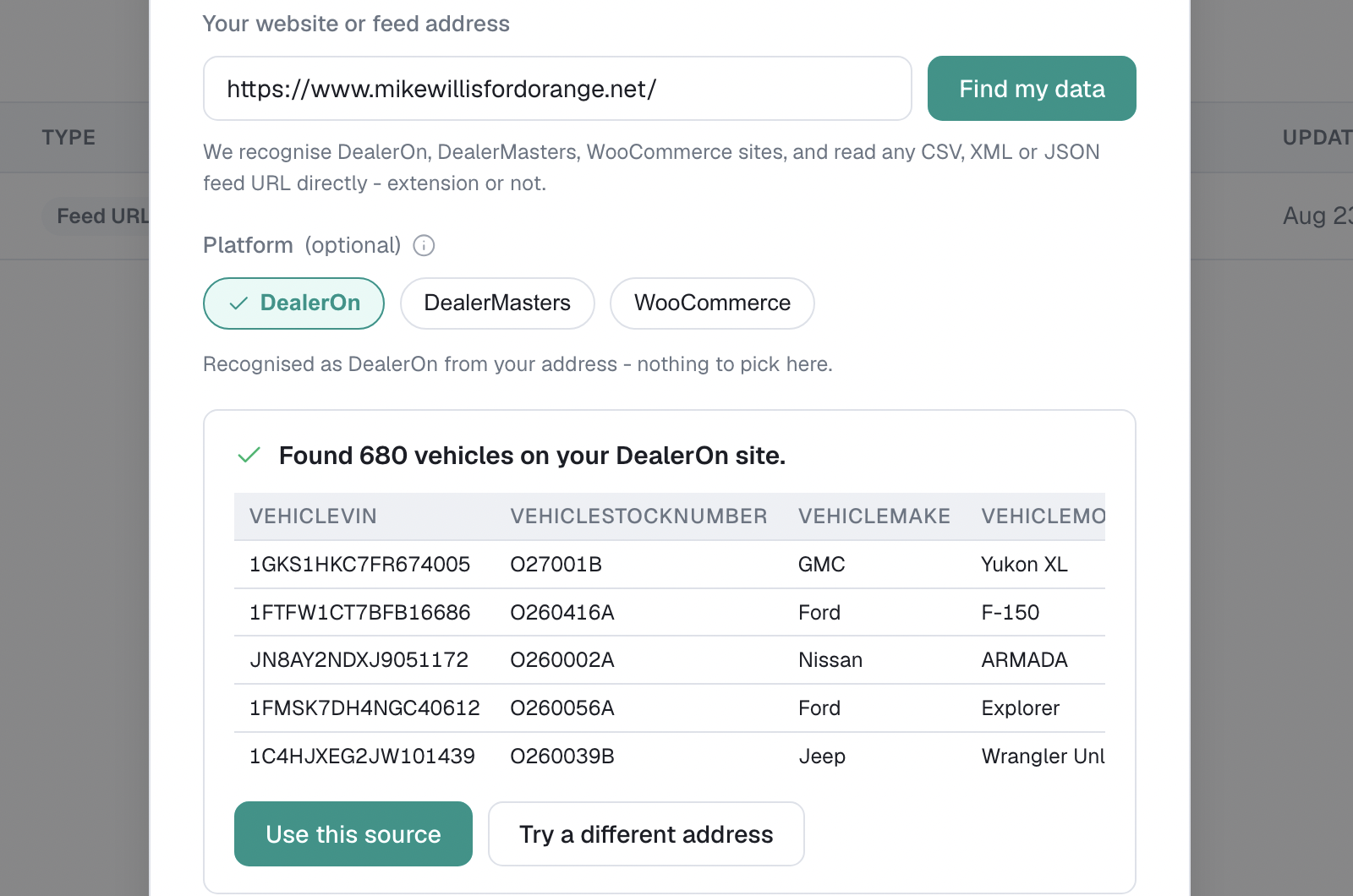Click the ARMADA model cell
The width and height of the screenshot is (1353, 896).
(1024, 660)
